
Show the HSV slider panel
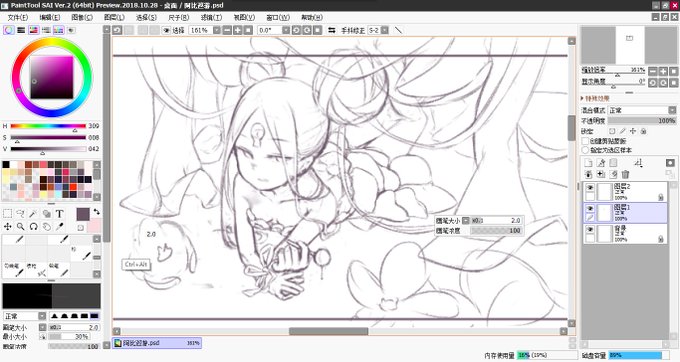pos(33,30)
